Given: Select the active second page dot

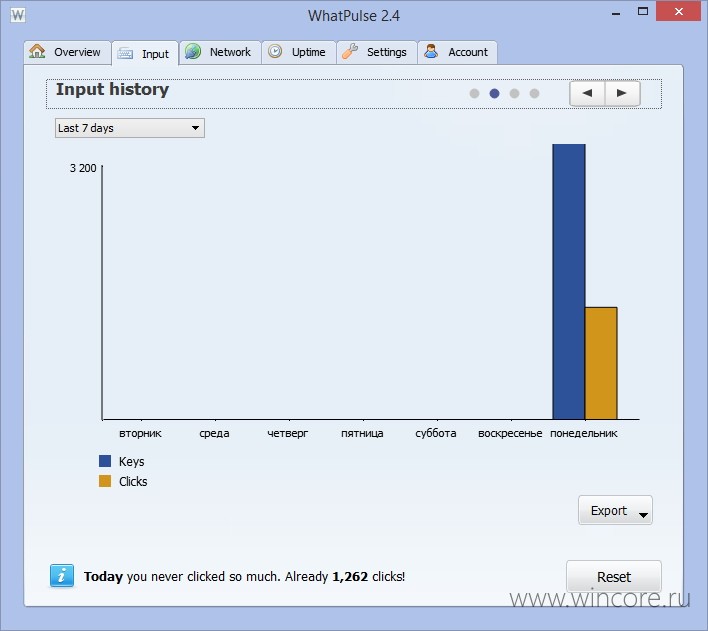Looking at the screenshot, I should coord(494,93).
